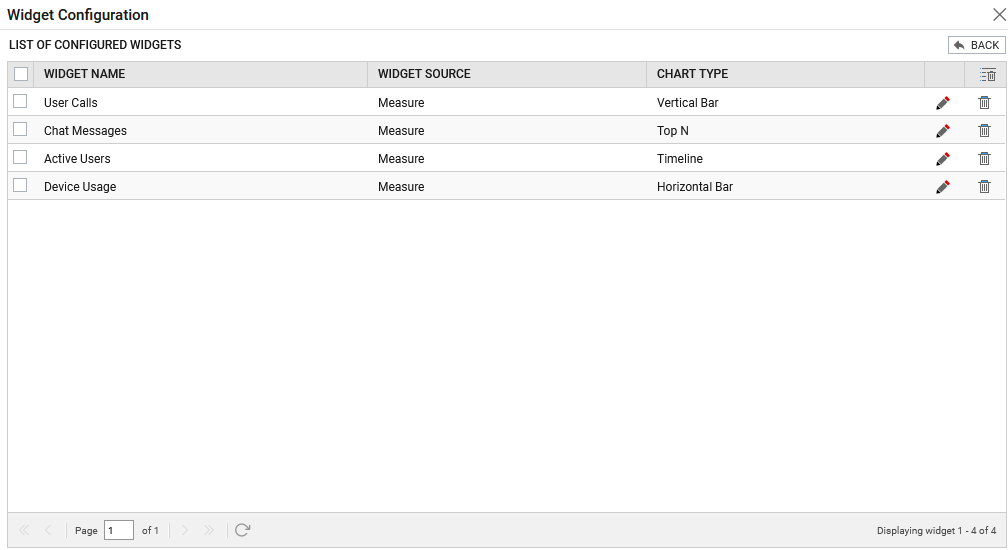This screenshot has height=550, width=1008.
Task: Edit the Chat Messages widget with pencil icon
Action: pyautogui.click(x=942, y=131)
